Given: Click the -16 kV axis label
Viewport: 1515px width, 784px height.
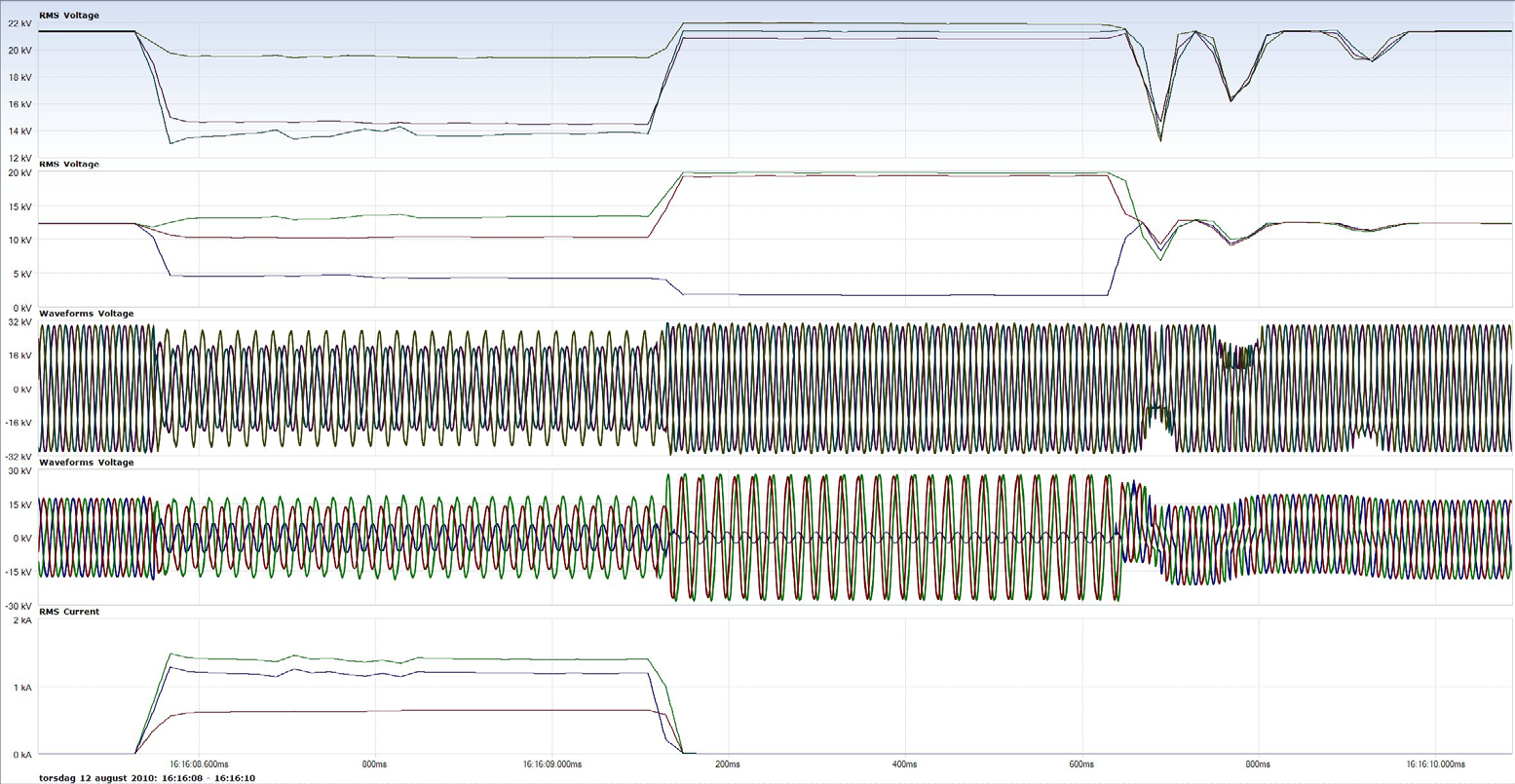Looking at the screenshot, I should tap(18, 423).
